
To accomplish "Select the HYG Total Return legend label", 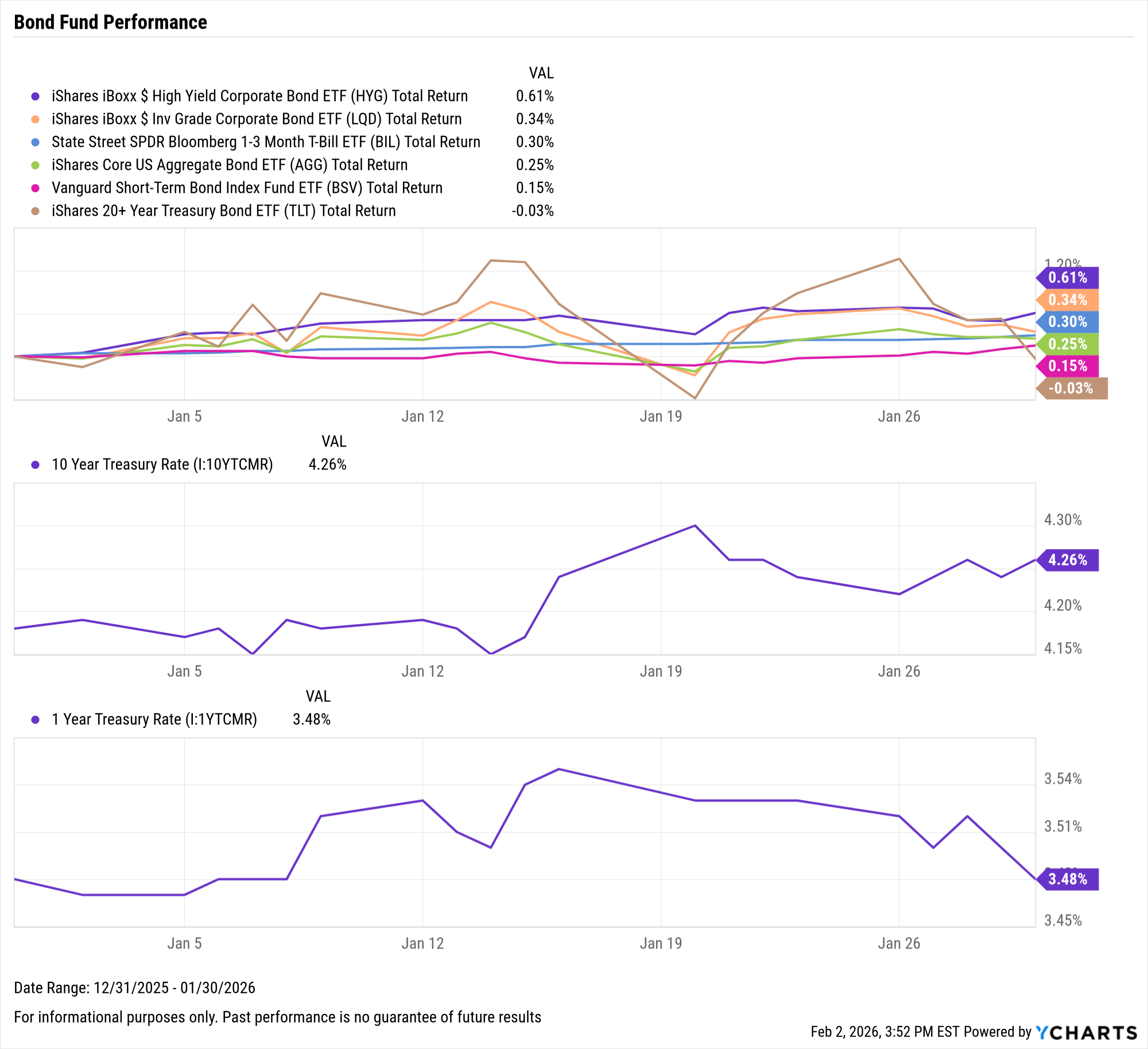I will [x=259, y=96].
